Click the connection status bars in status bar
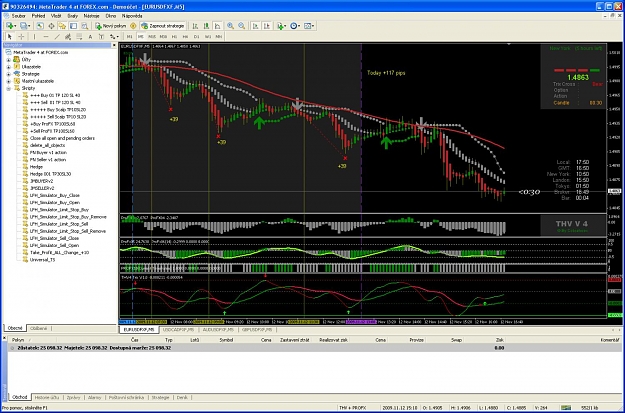This screenshot has width=625, height=413. coord(565,408)
